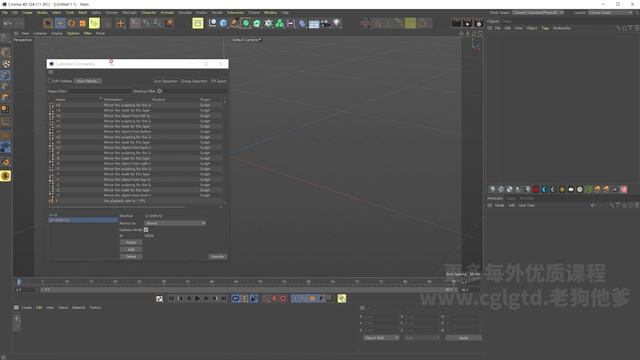Click the Delete shortcut button
This screenshot has height=360, width=640.
(131, 257)
